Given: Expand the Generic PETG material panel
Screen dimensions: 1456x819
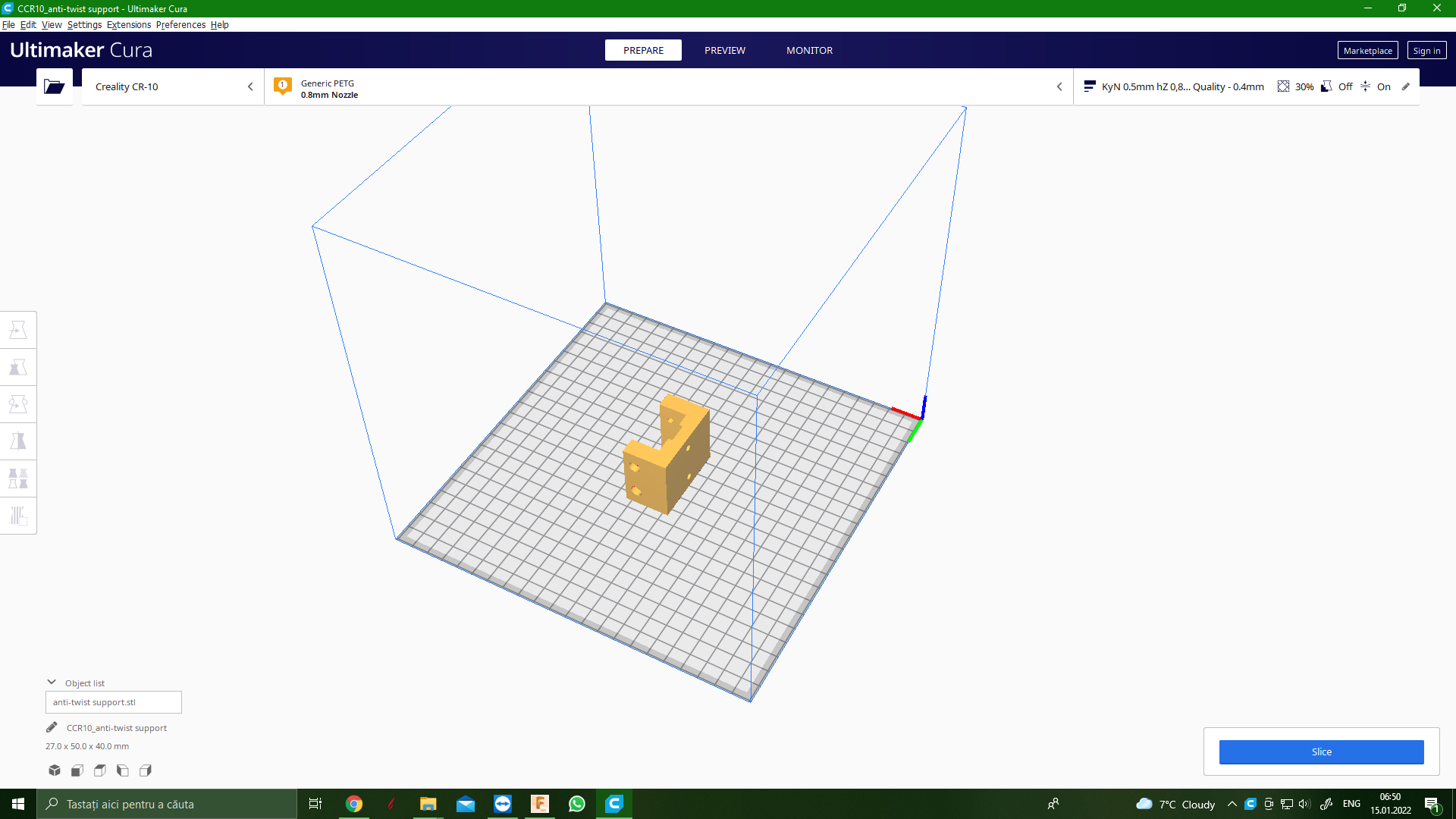Looking at the screenshot, I should pos(667,86).
